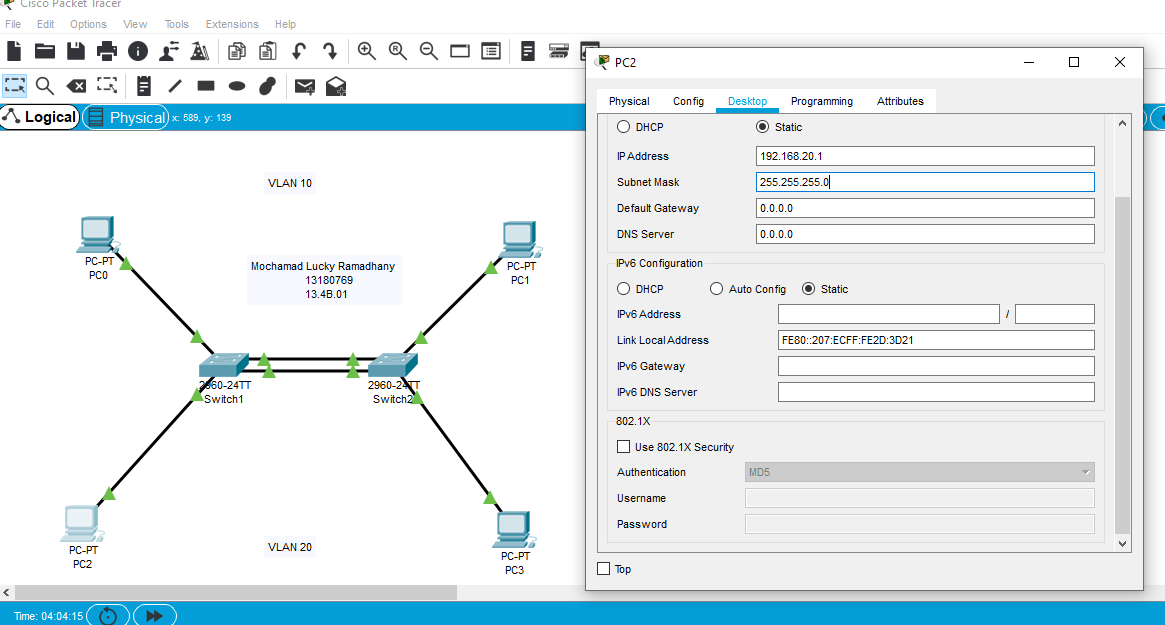Open the Tools menu
The width and height of the screenshot is (1165, 625).
point(177,24)
